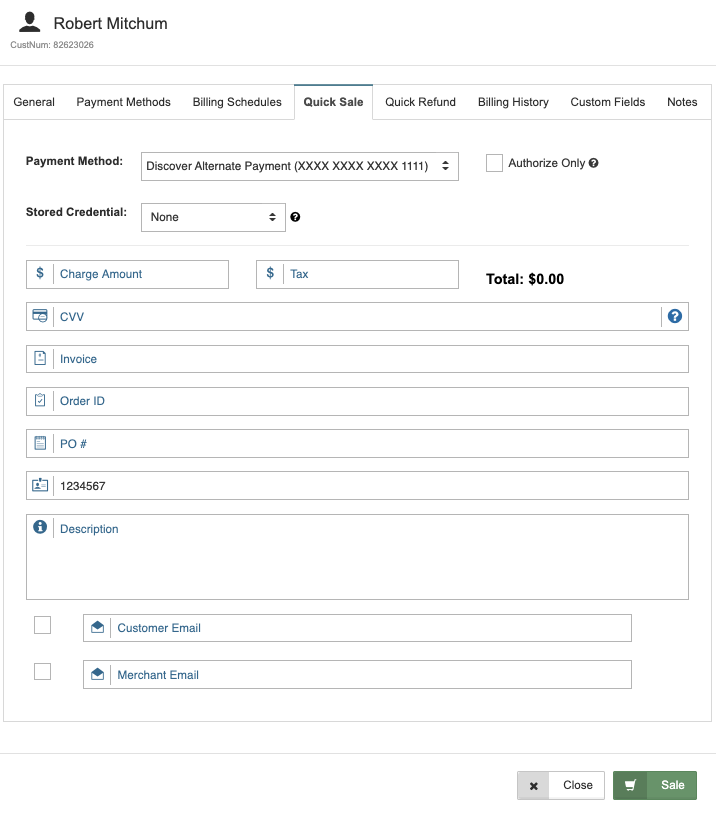Viewport: 716px width, 815px height.
Task: Switch to the Billing History tab
Action: (x=512, y=102)
